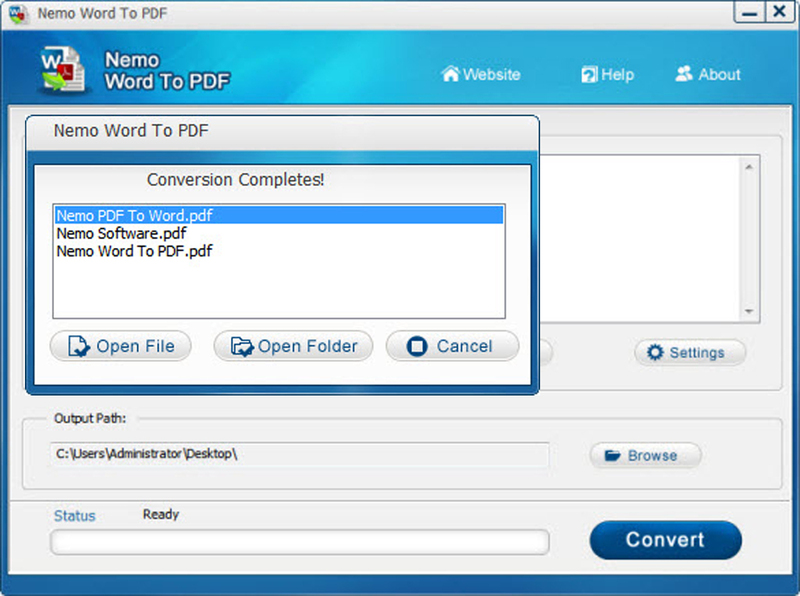Click the status progress bar
The height and width of the screenshot is (596, 800).
click(x=299, y=542)
